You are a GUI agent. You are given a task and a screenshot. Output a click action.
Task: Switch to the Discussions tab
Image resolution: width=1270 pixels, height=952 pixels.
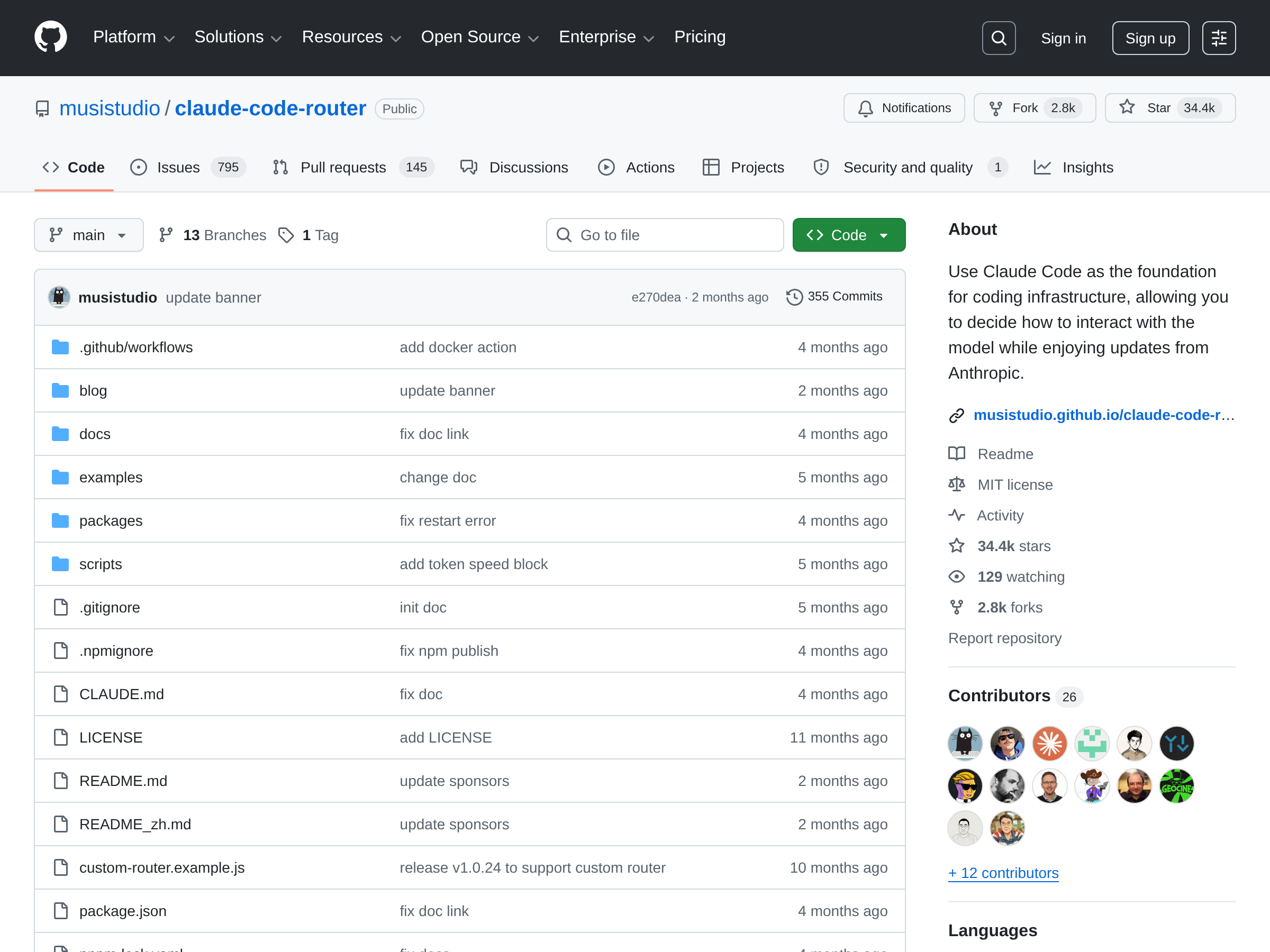tap(514, 168)
